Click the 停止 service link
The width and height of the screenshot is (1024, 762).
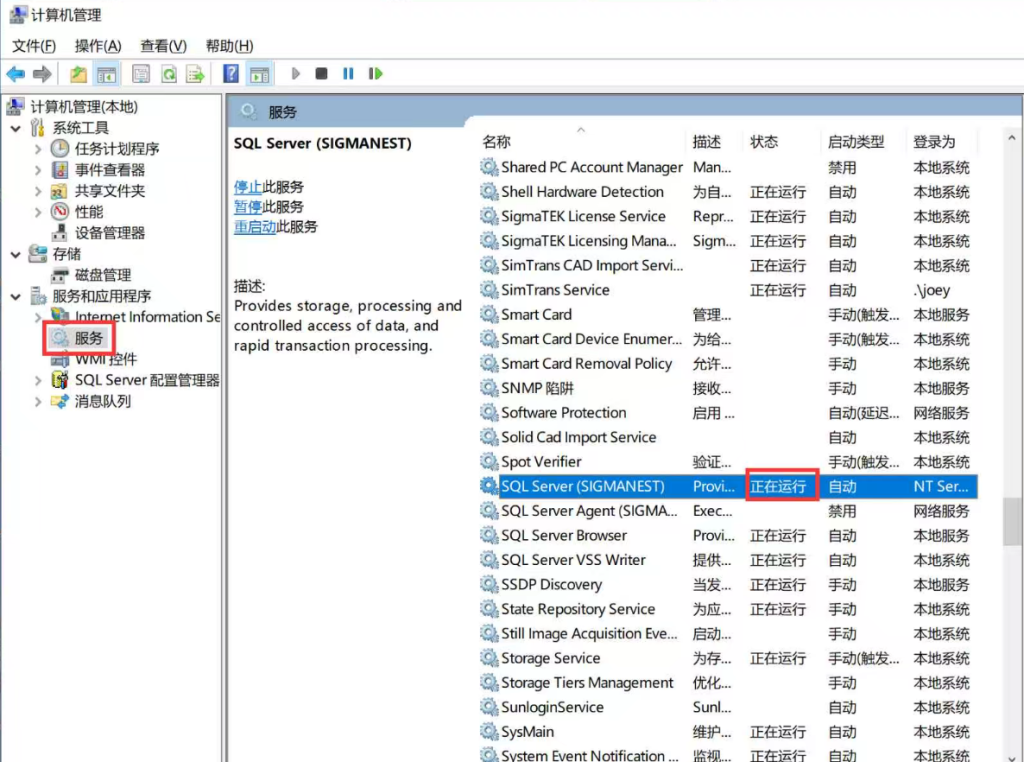[x=248, y=187]
